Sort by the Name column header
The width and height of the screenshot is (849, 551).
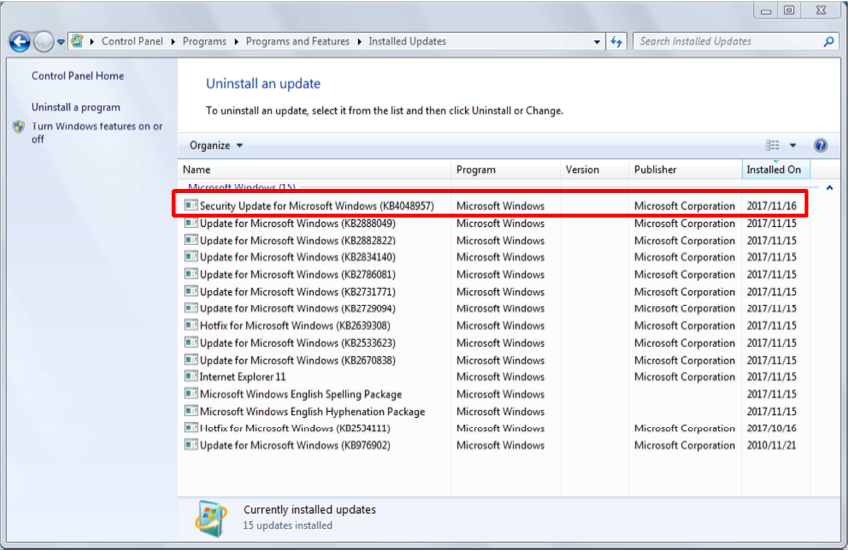pyautogui.click(x=314, y=169)
